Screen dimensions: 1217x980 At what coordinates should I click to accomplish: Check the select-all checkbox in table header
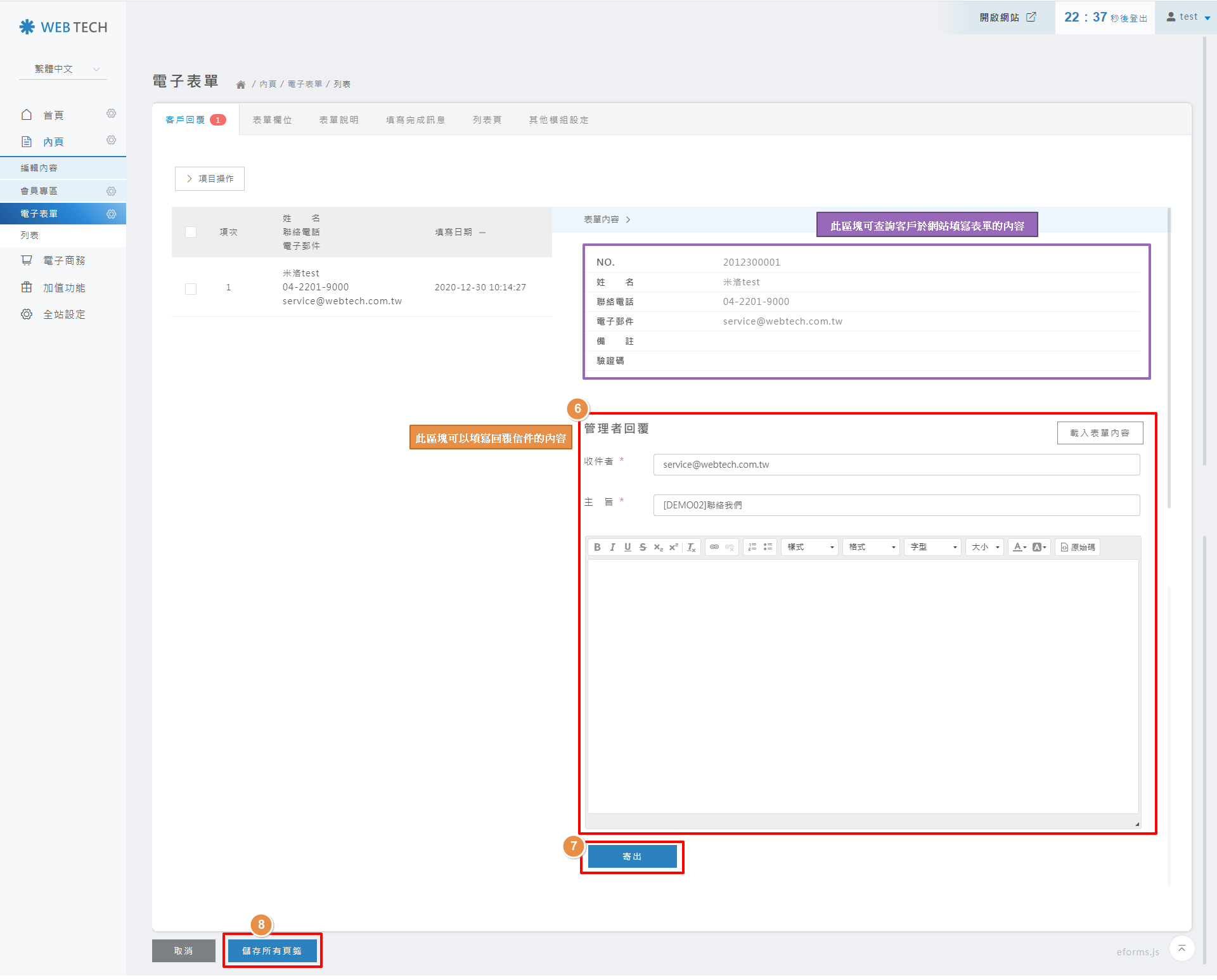190,232
